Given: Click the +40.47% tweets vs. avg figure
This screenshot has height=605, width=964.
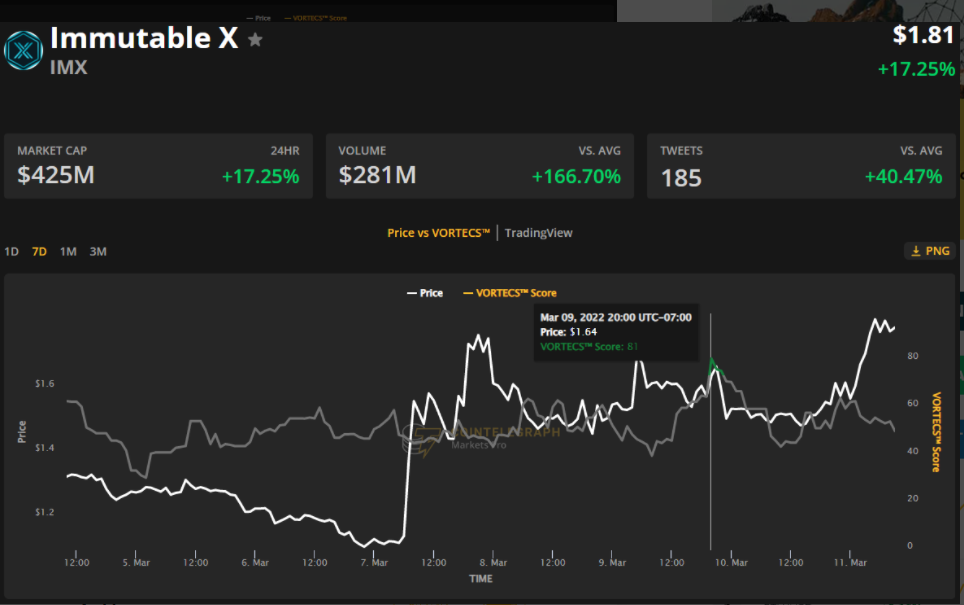Looking at the screenshot, I should [x=903, y=177].
